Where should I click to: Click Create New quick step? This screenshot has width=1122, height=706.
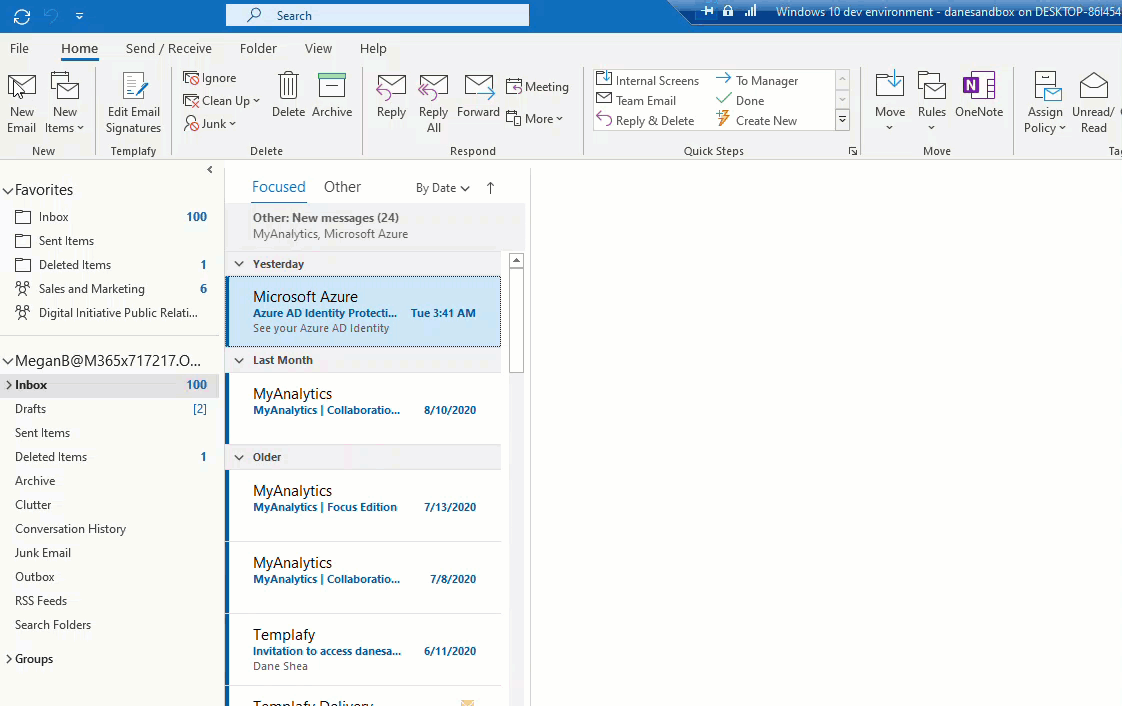point(756,120)
